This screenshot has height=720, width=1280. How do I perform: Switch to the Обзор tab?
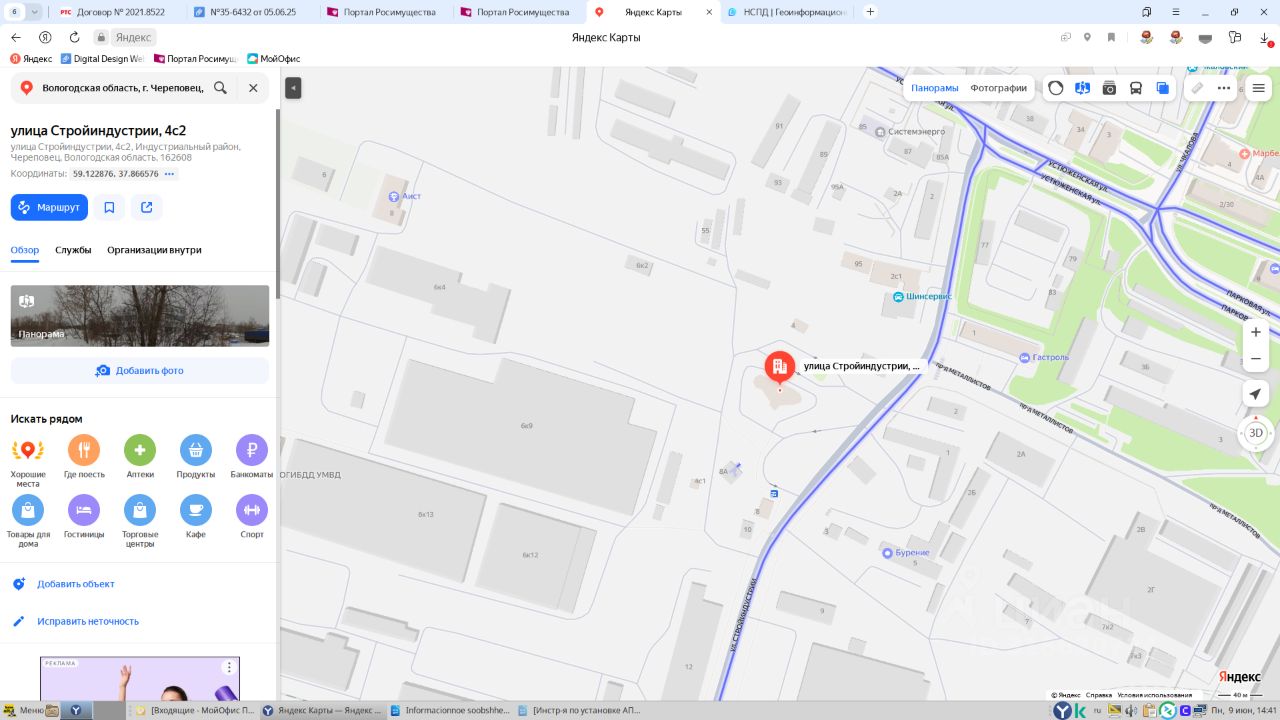point(25,250)
